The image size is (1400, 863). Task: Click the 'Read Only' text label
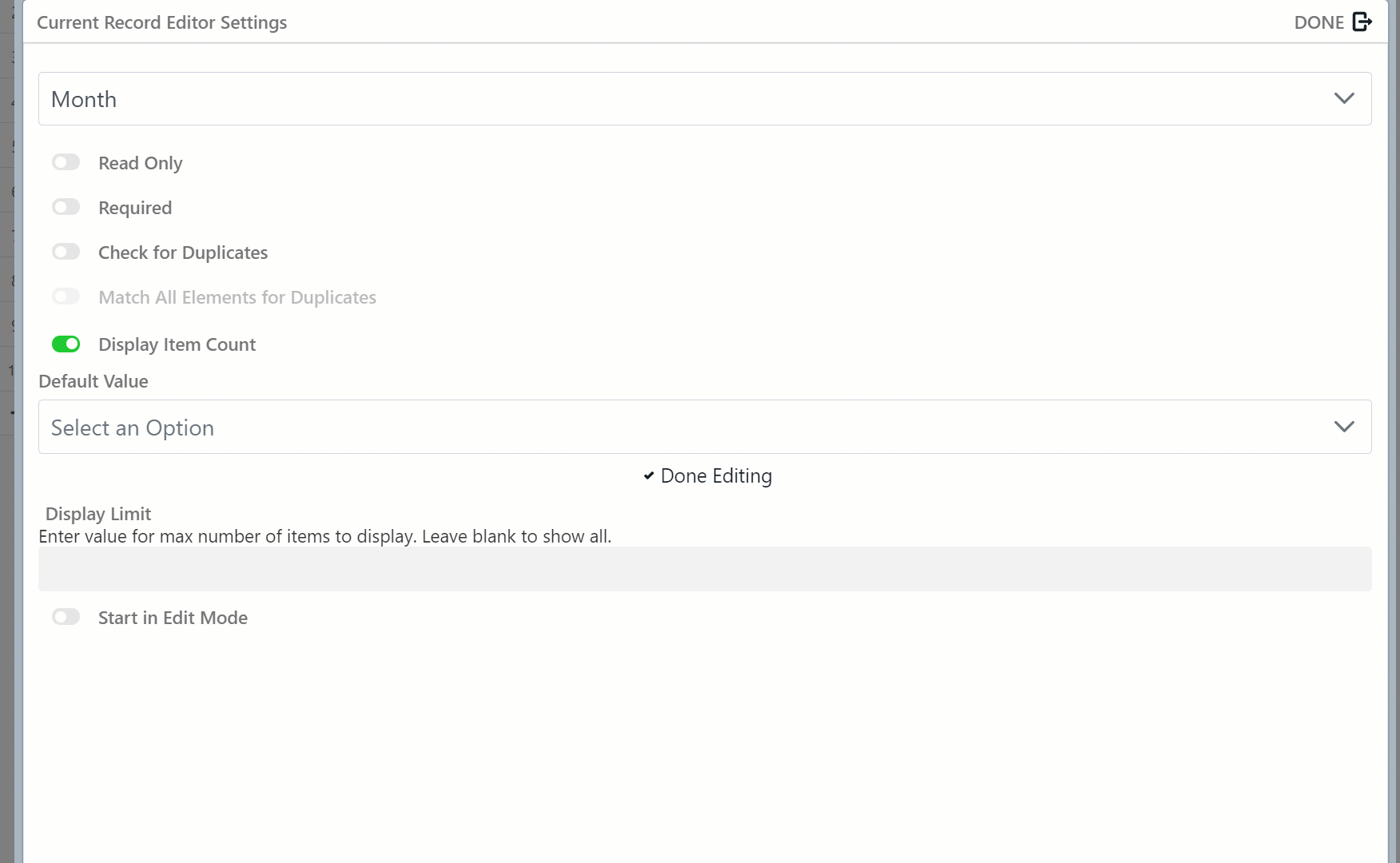[x=141, y=163]
